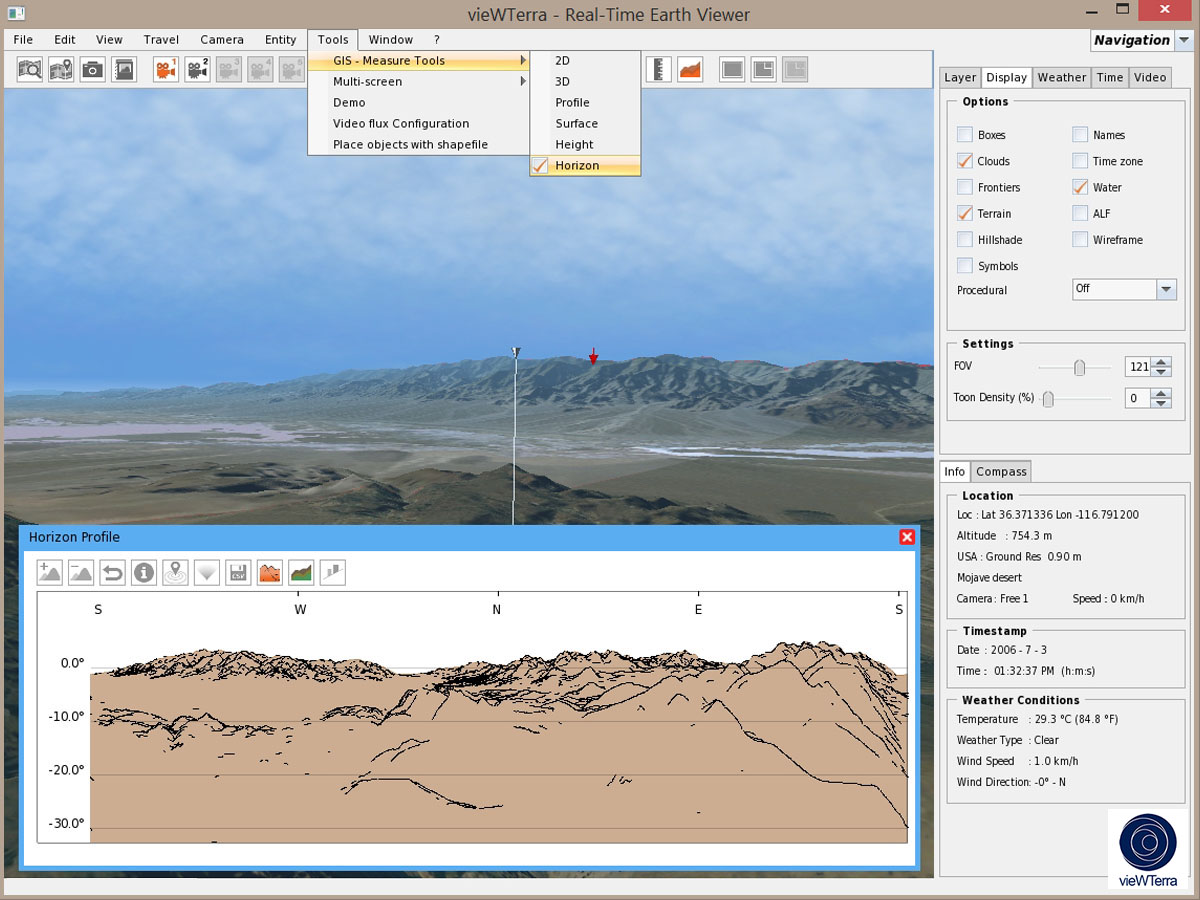The width and height of the screenshot is (1200, 900).
Task: Expand the GIS - Measure Tools submenu
Action: coord(419,61)
